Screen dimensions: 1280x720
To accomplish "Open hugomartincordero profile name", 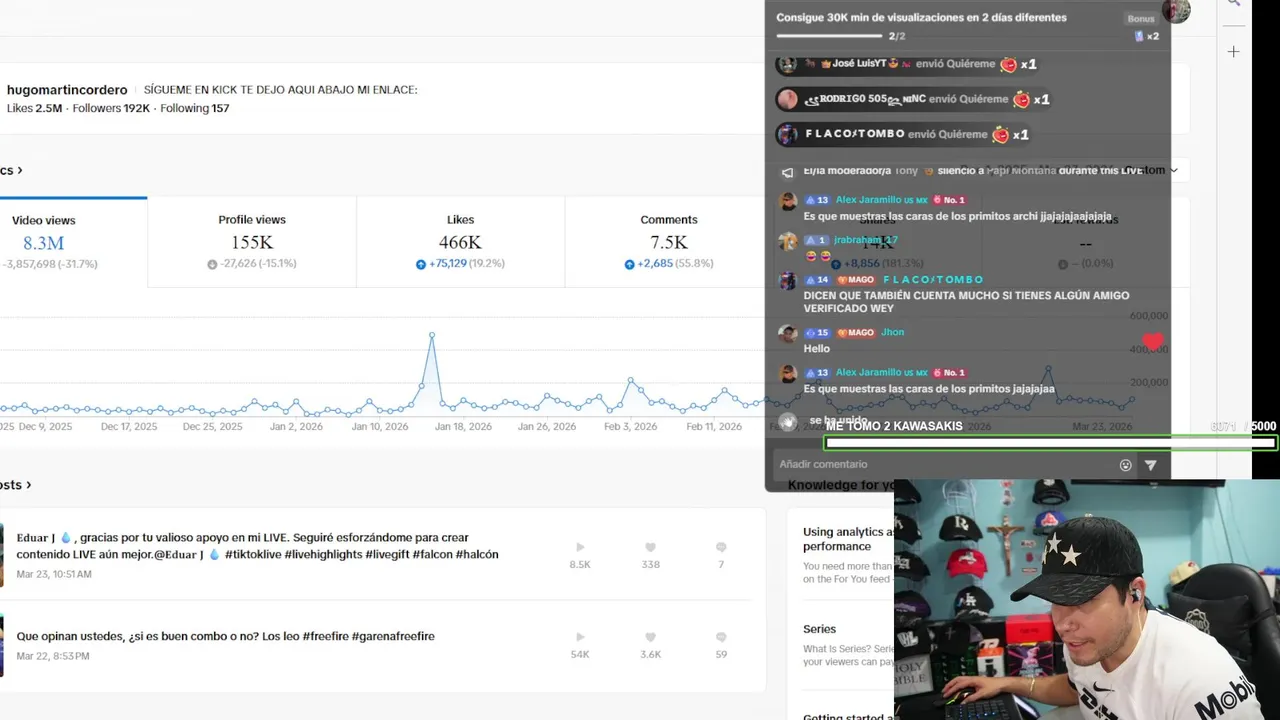I will click(67, 89).
